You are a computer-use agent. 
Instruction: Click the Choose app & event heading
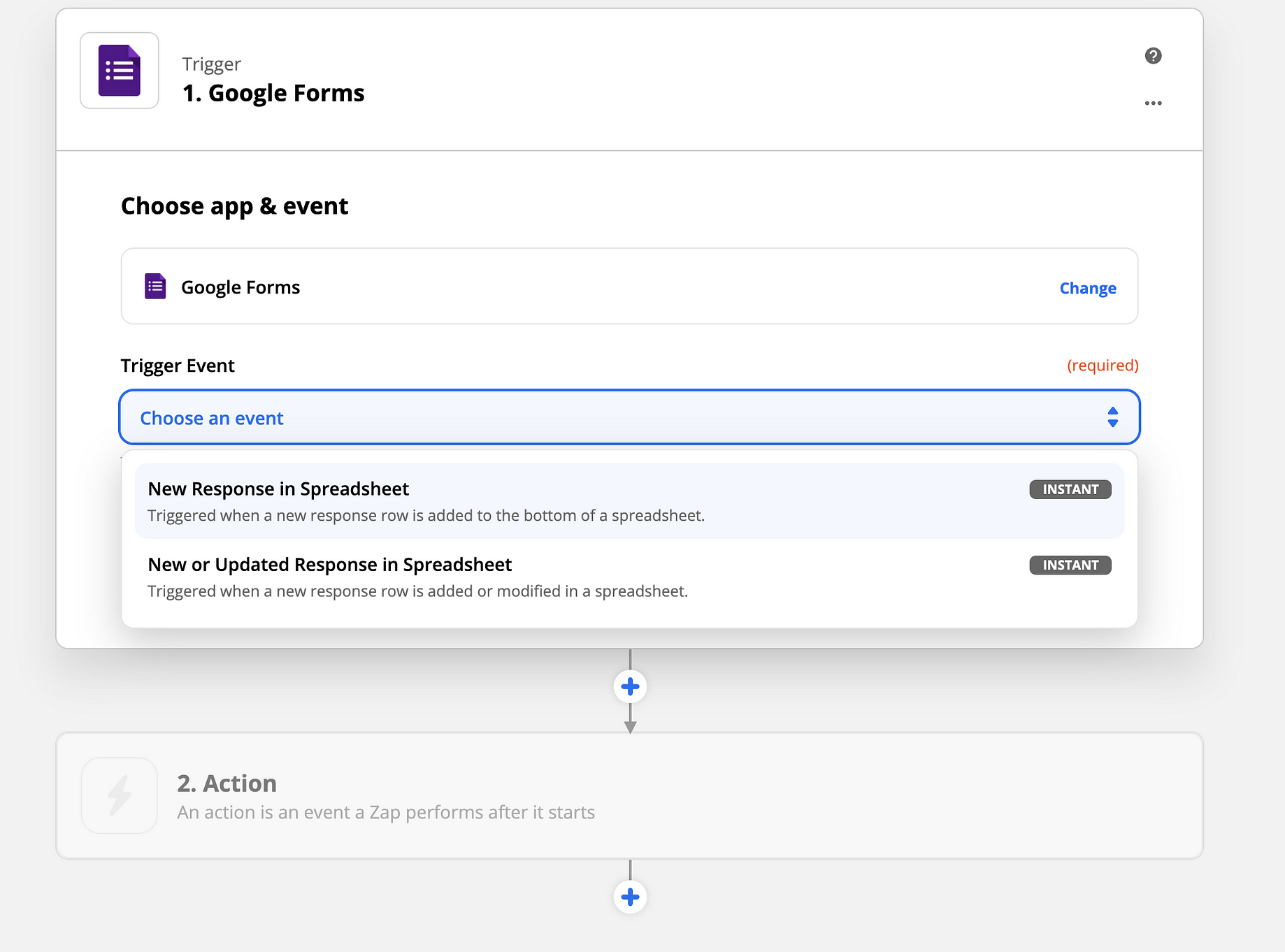pyautogui.click(x=234, y=206)
